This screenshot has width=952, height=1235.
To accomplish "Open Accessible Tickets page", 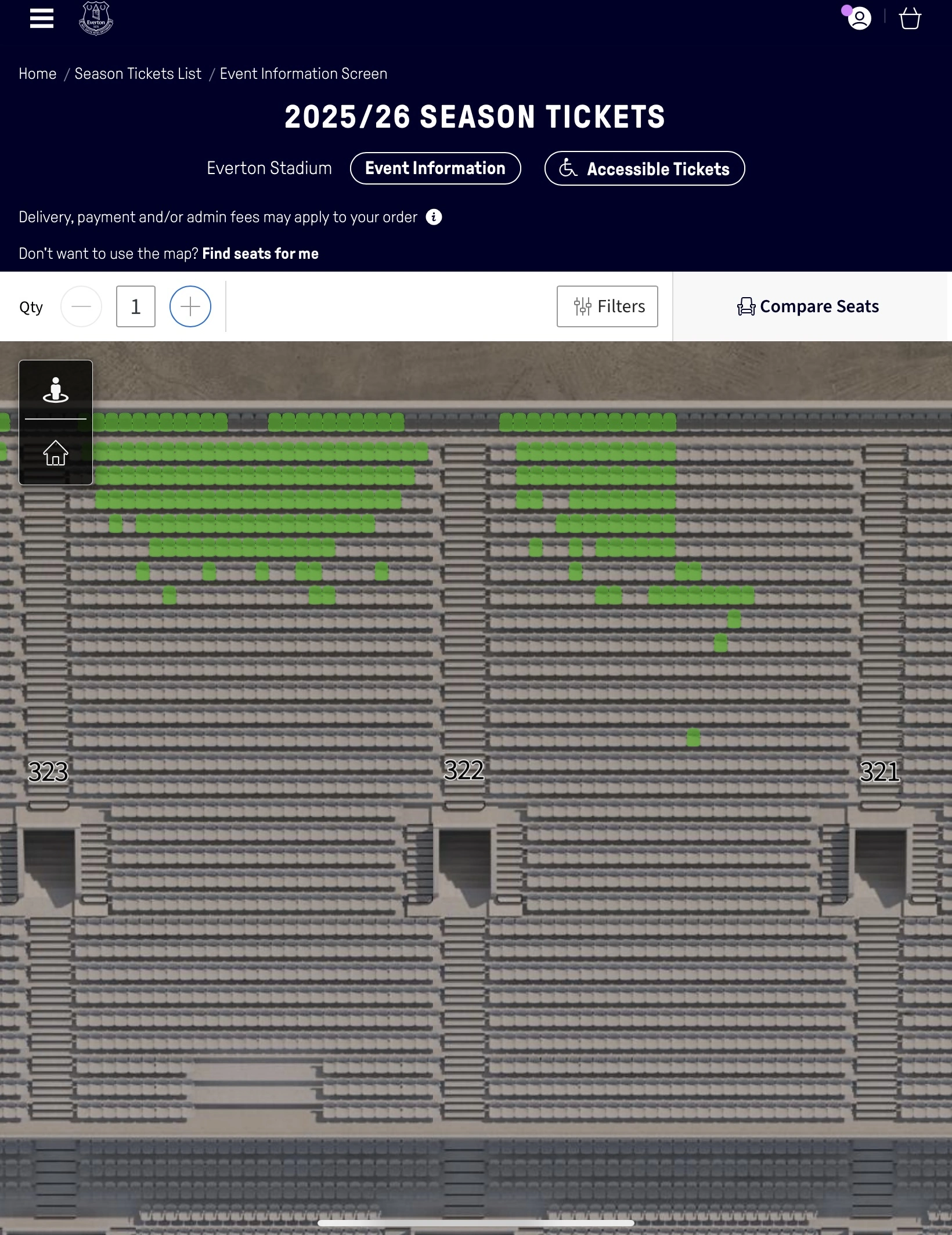I will tap(644, 169).
